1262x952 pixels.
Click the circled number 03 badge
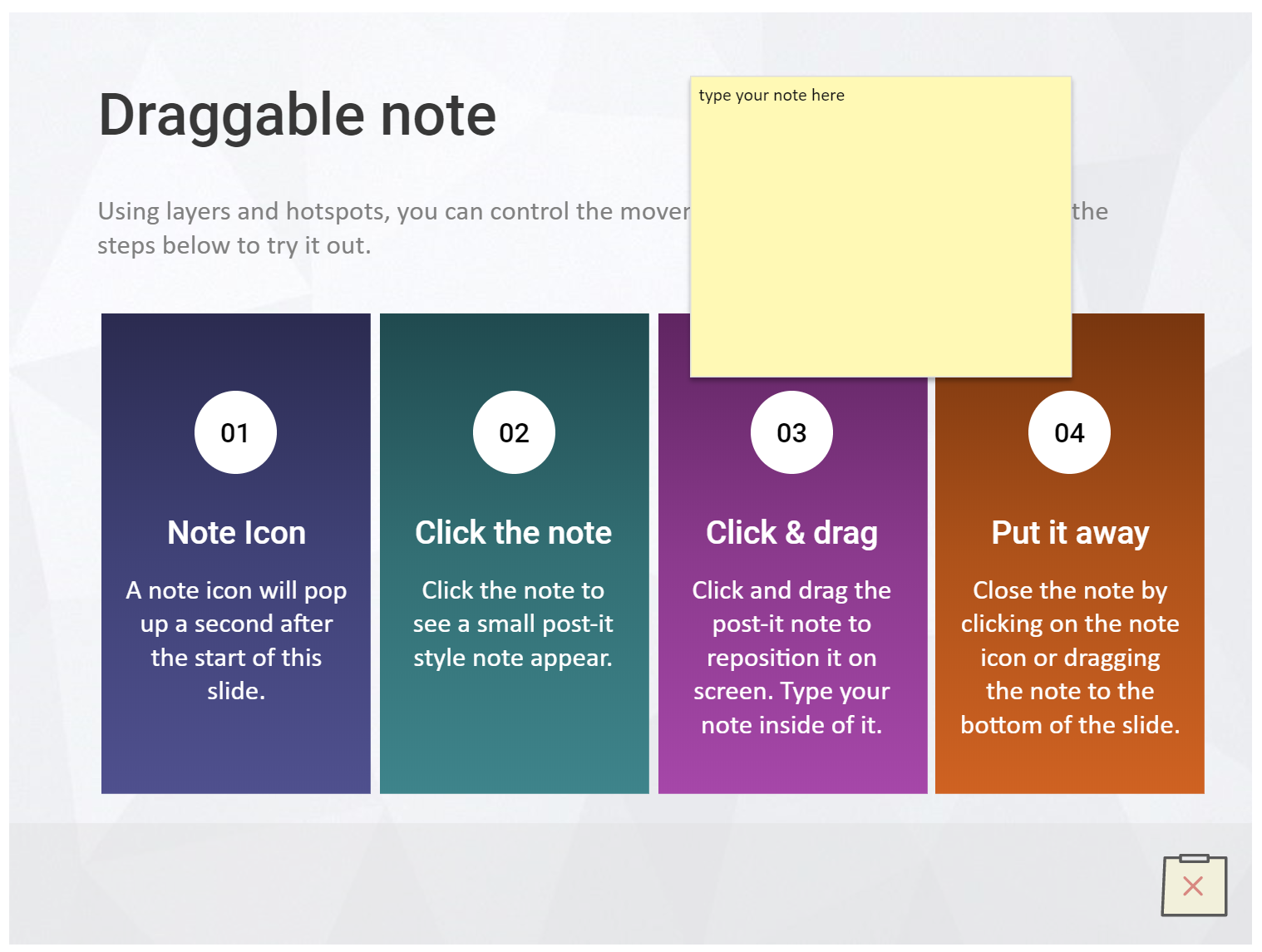click(x=791, y=432)
